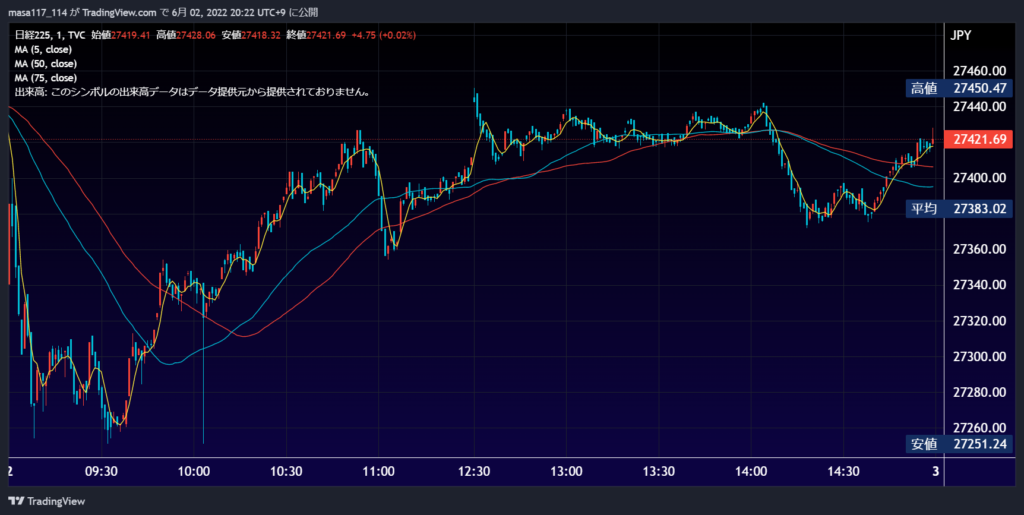Click the 10:00 time axis label
Screen dimensions: 1024x515
[194, 471]
